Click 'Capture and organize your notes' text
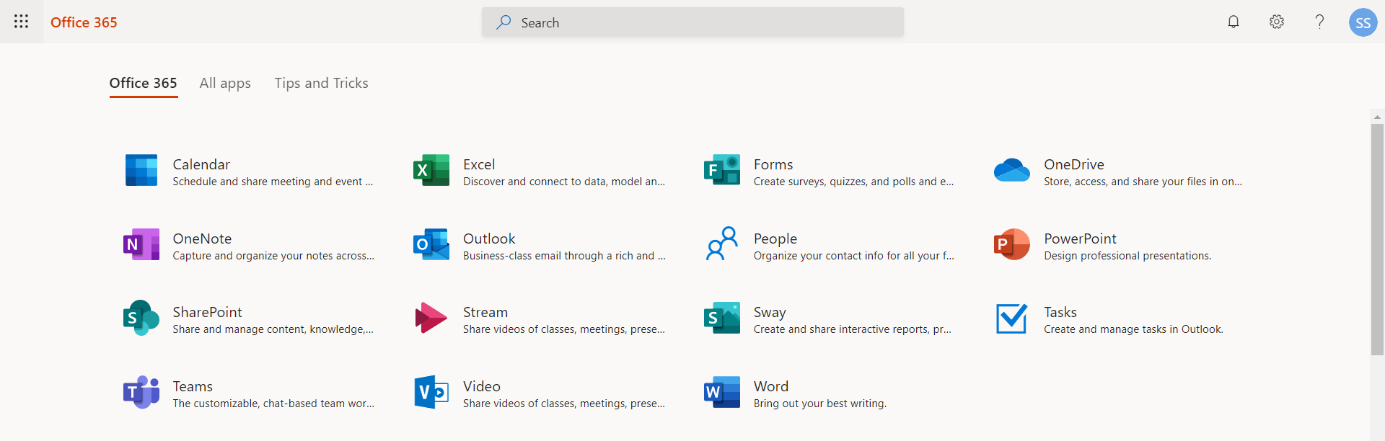 tap(252, 256)
